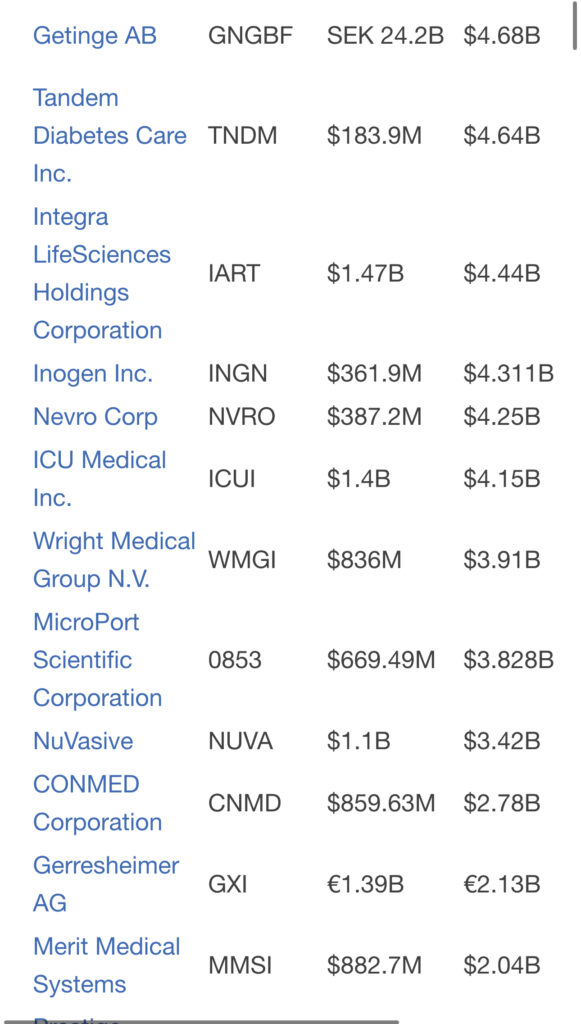Viewport: 581px width, 1024px height.
Task: Open Integra LifeSciences Holdings Corporation link
Action: (x=101, y=273)
